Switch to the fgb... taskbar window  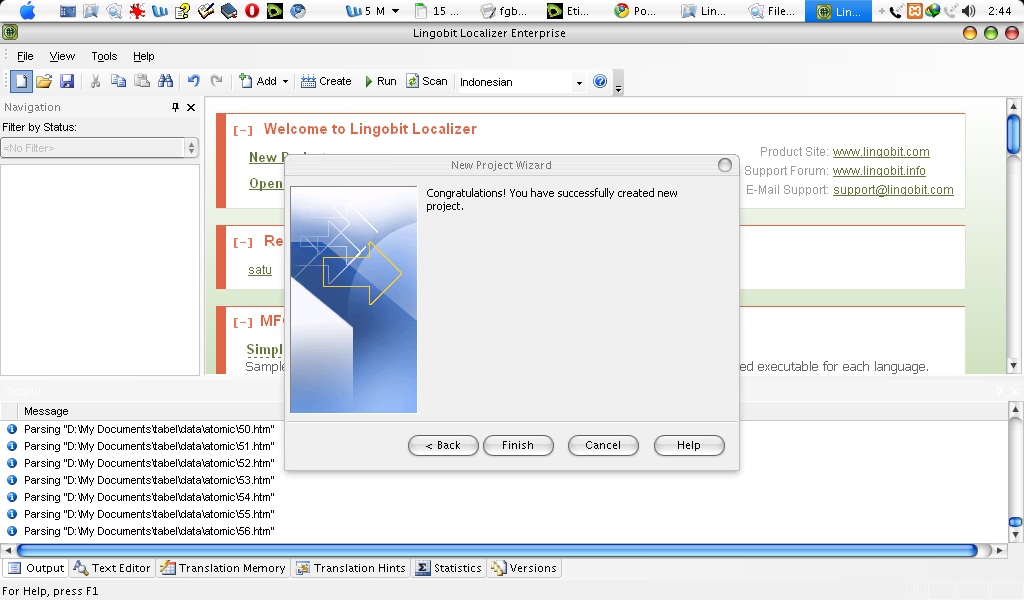coord(504,11)
